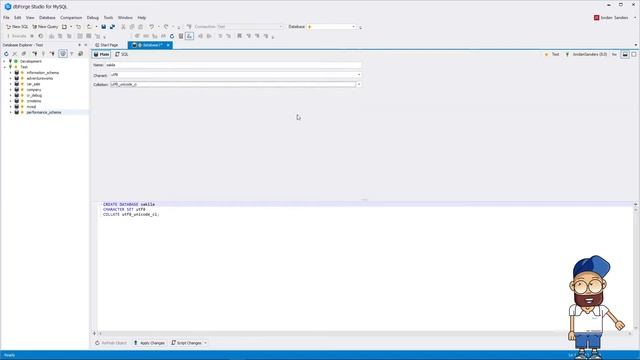
Task: Select adventureworks database in the tree
Action: (40, 78)
